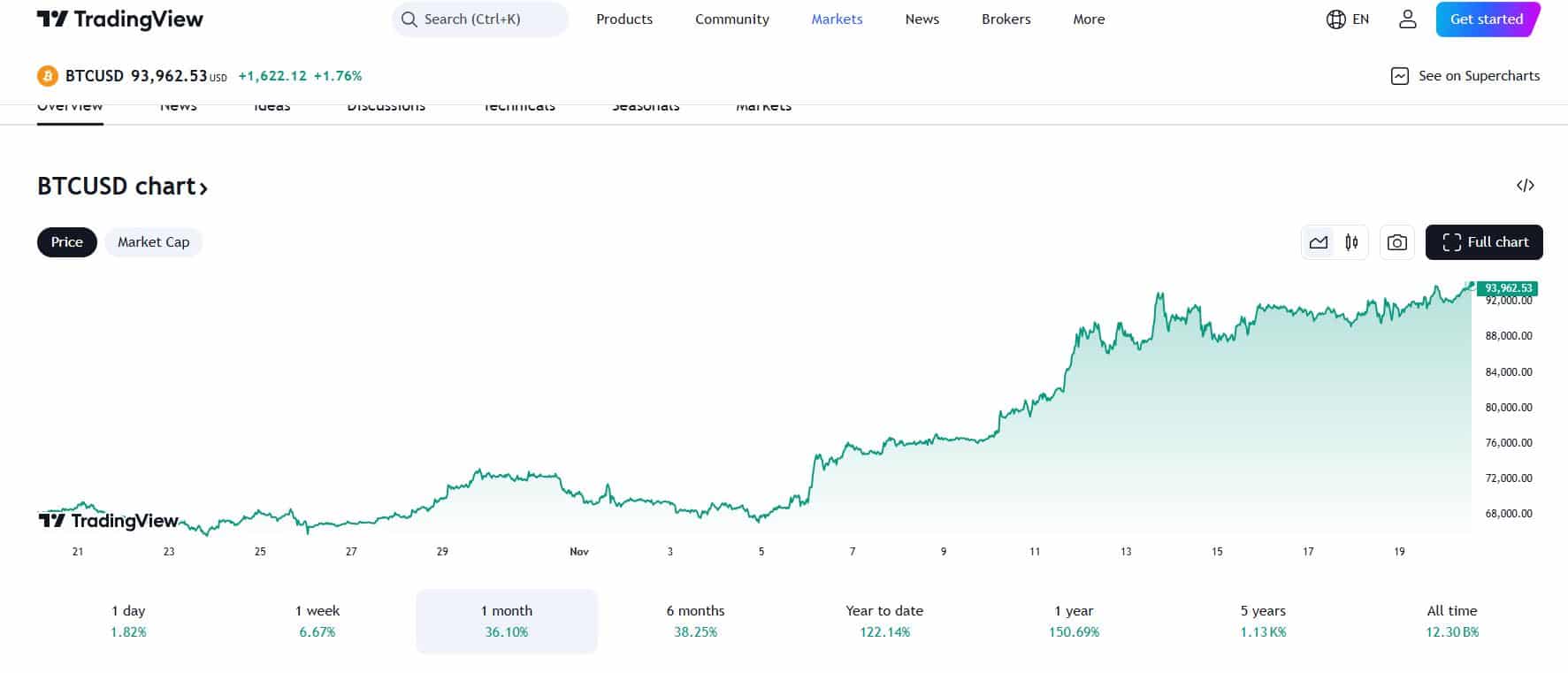Select the 1 month range
The image size is (1568, 673).
(507, 621)
